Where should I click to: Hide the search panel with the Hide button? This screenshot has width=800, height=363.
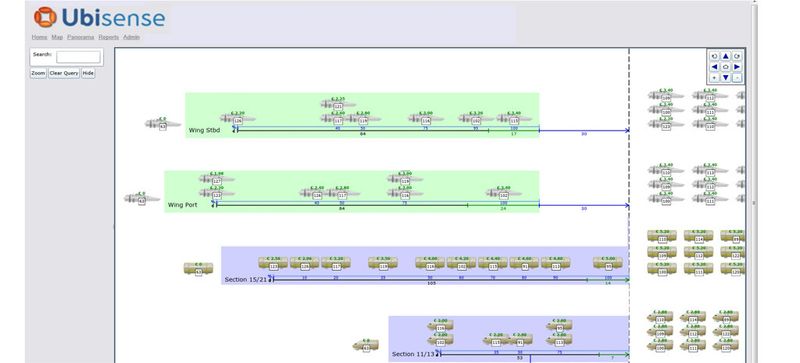coord(88,74)
